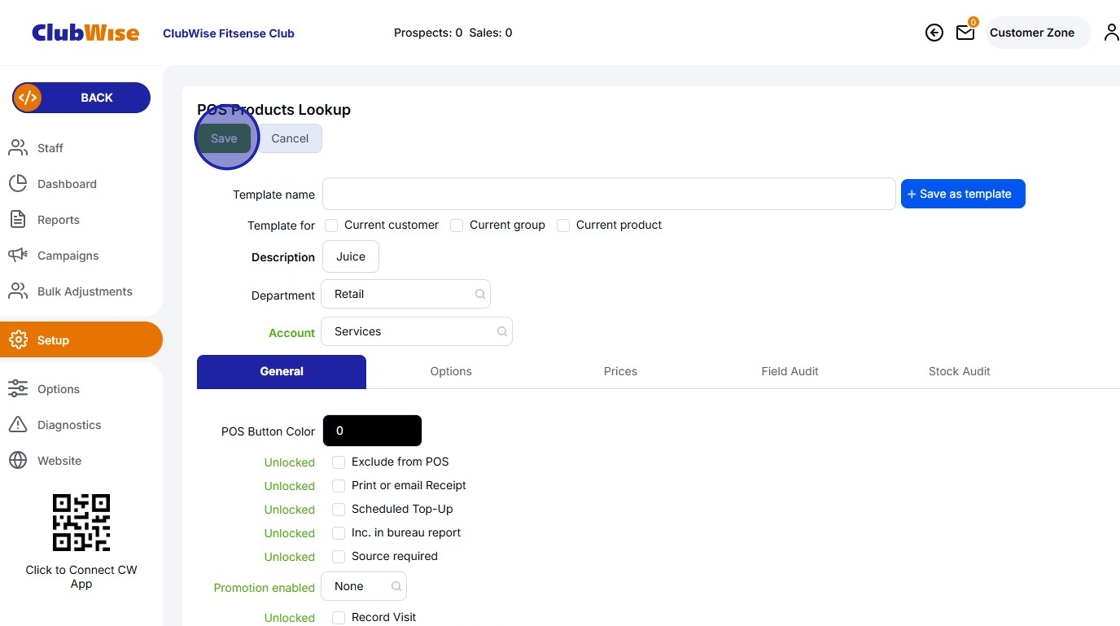This screenshot has height=626, width=1120.
Task: Click the Unlocked label beside Scheduled Top-Up
Action: pyautogui.click(x=289, y=510)
